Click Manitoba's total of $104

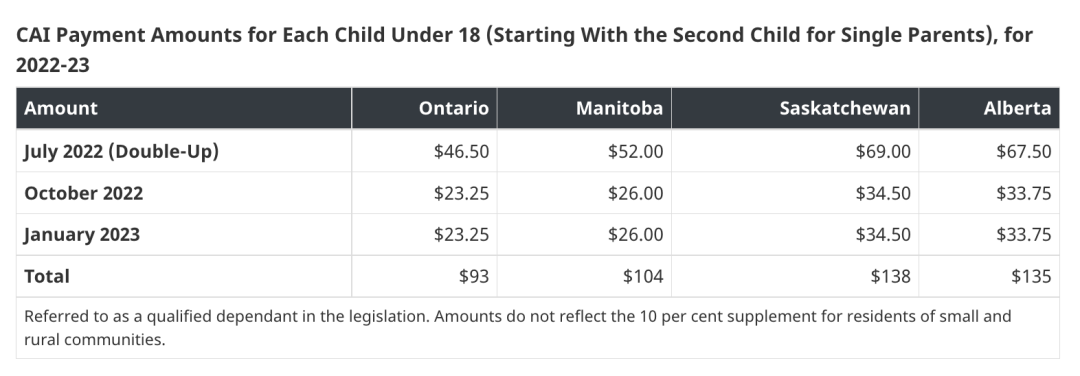coord(643,276)
